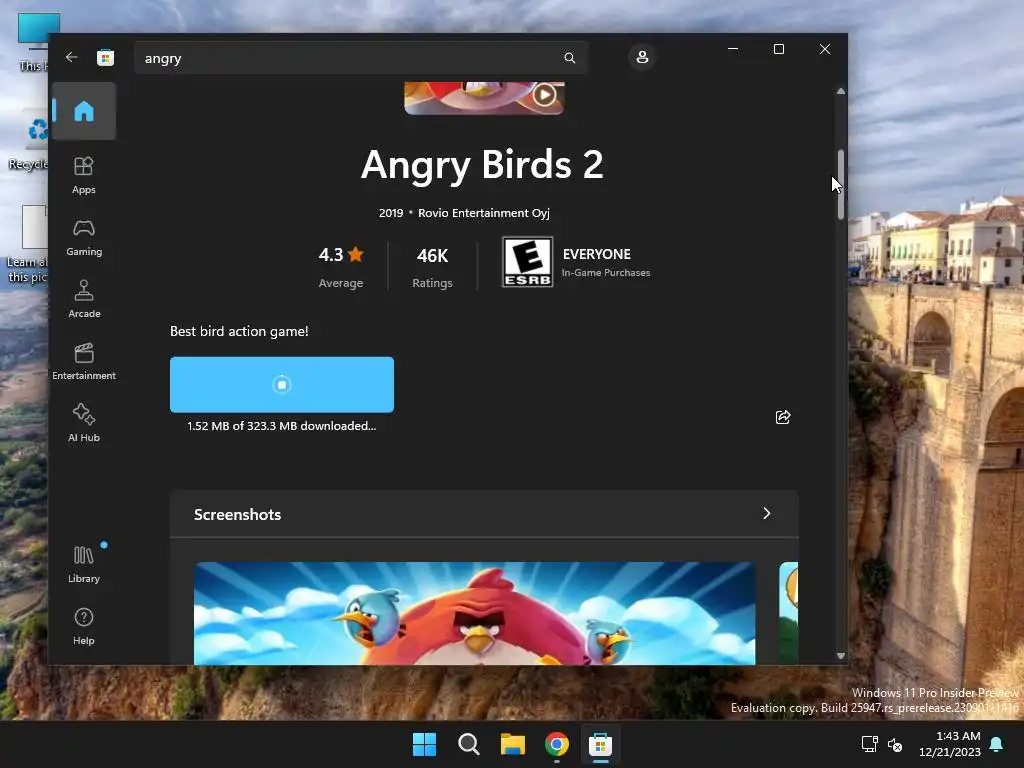Open taskbar Search
Viewport: 1024px width, 768px height.
pyautogui.click(x=469, y=744)
